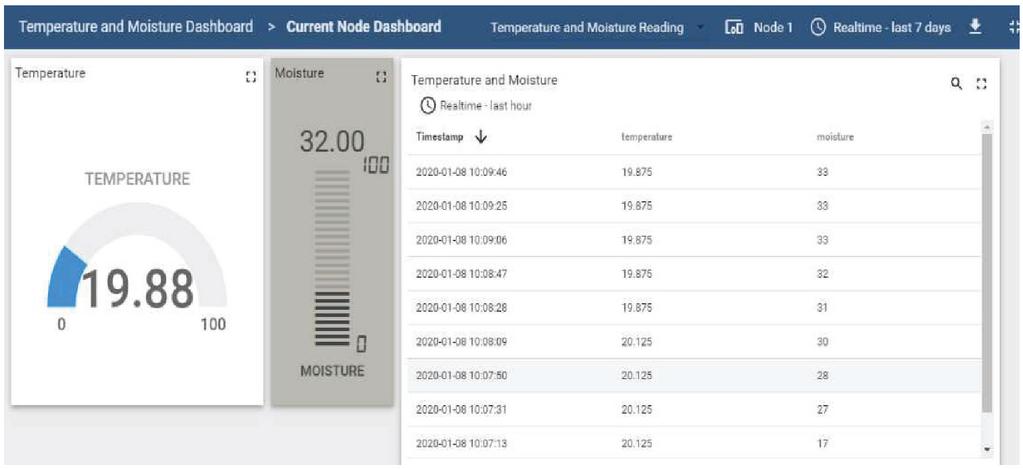The image size is (1023, 469).
Task: Click the download dashboard icon
Action: coord(975,27)
